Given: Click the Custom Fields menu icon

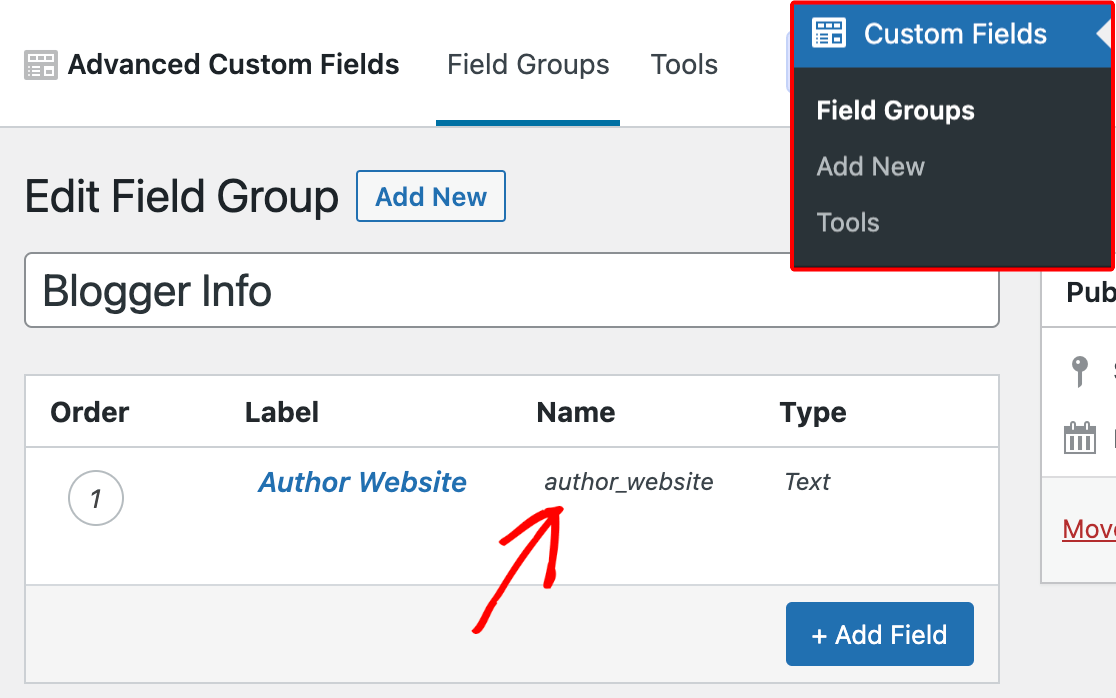Looking at the screenshot, I should point(829,33).
